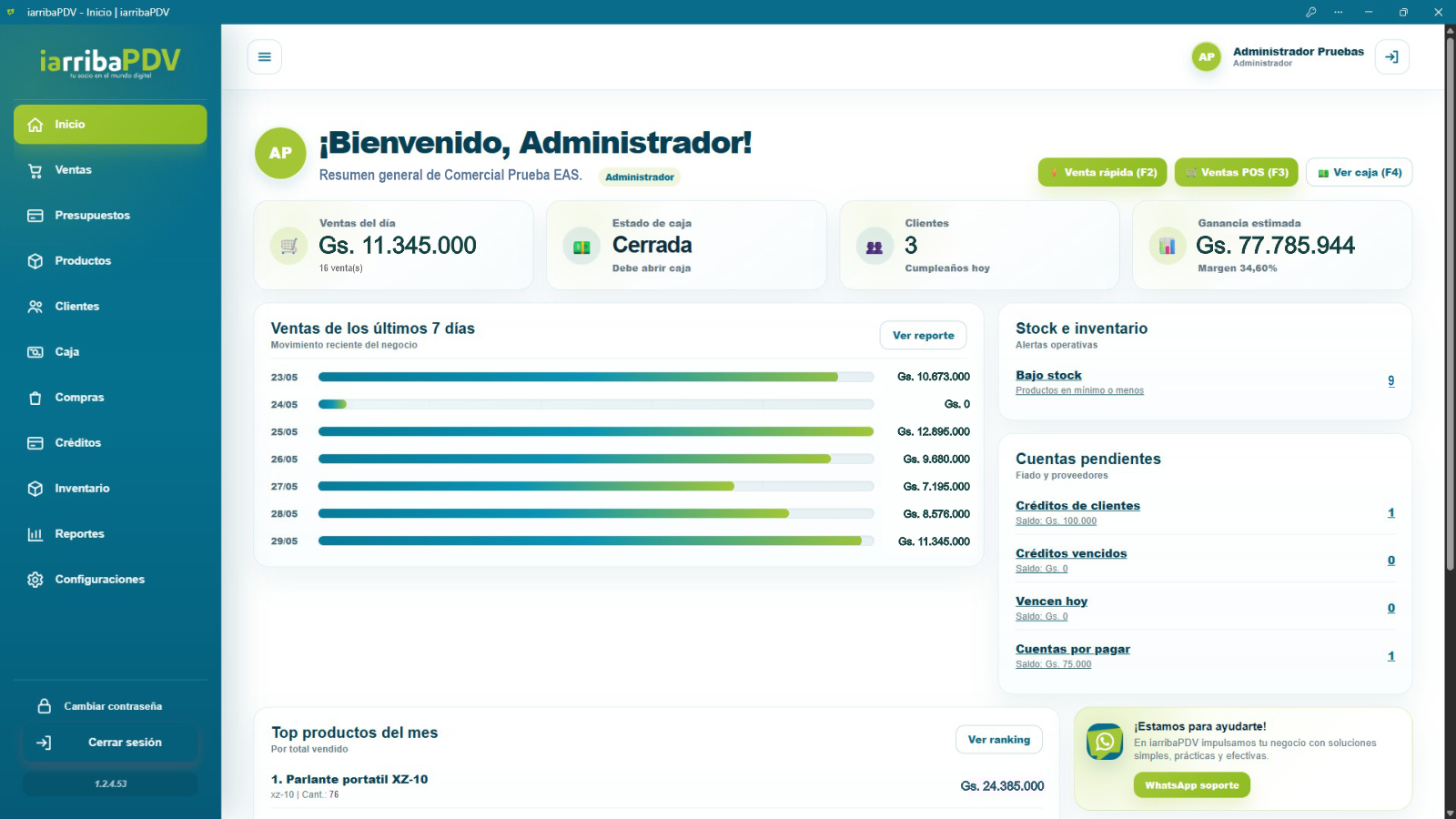Click 'Gs. 77.785.944' profit value

(x=1275, y=246)
